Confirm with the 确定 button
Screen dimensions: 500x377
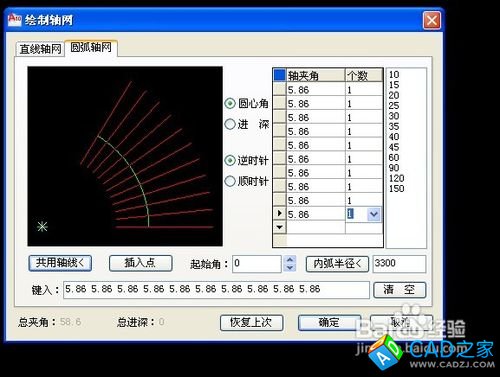click(x=329, y=323)
